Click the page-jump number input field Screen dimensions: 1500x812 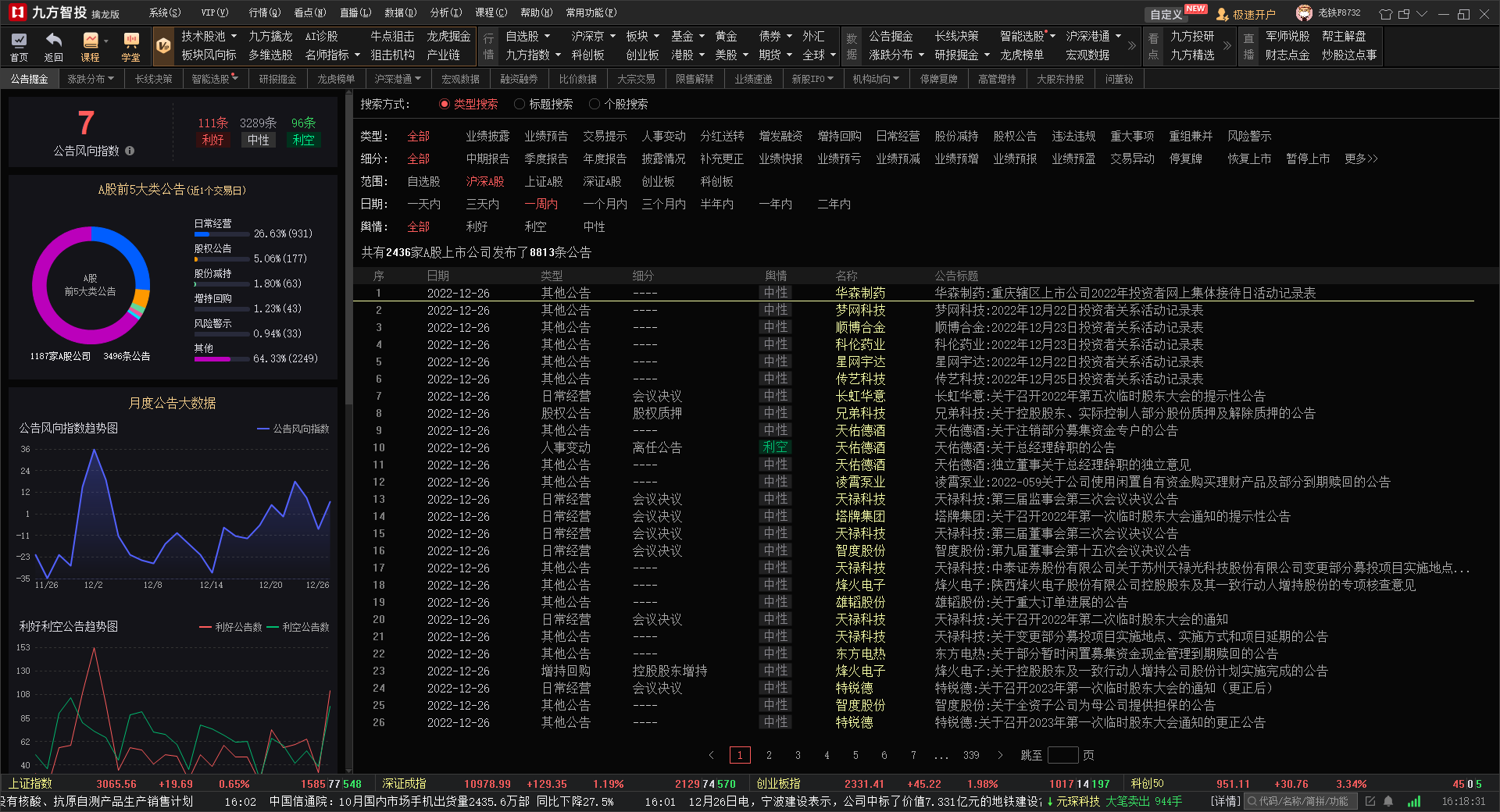pyautogui.click(x=1062, y=755)
